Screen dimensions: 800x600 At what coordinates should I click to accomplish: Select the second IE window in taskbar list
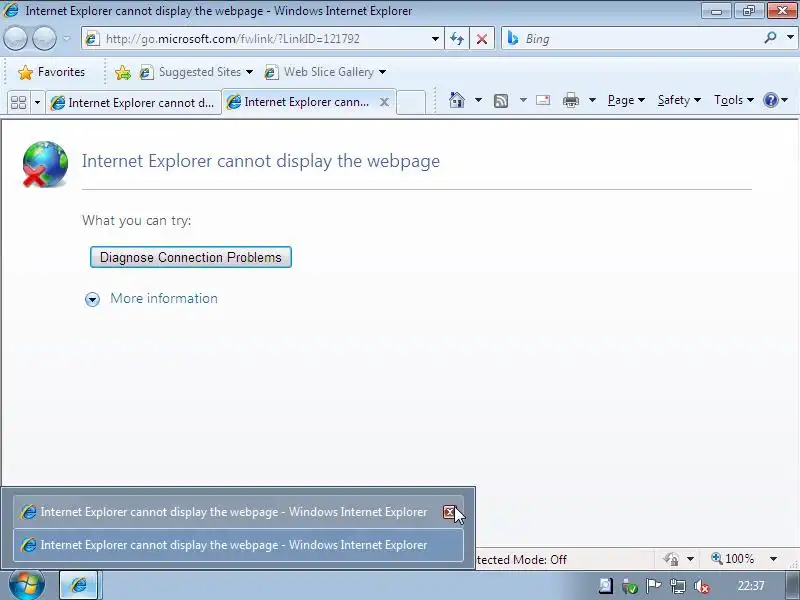[x=238, y=545]
